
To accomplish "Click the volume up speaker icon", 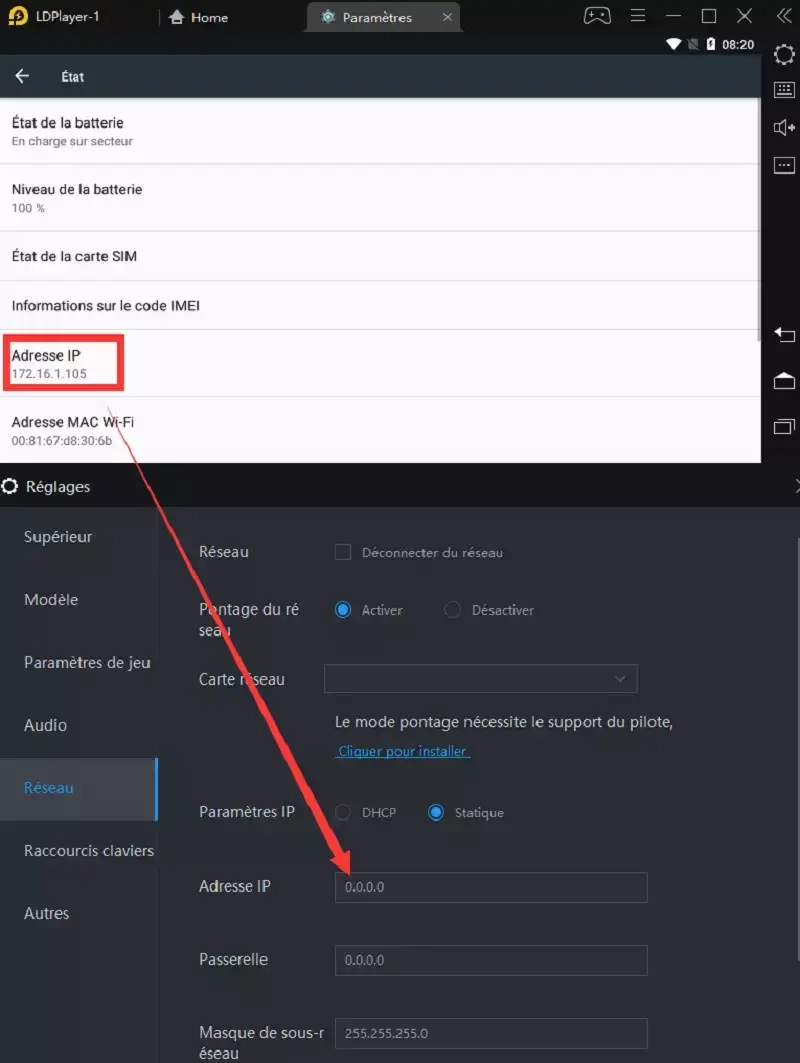I will pyautogui.click(x=784, y=127).
